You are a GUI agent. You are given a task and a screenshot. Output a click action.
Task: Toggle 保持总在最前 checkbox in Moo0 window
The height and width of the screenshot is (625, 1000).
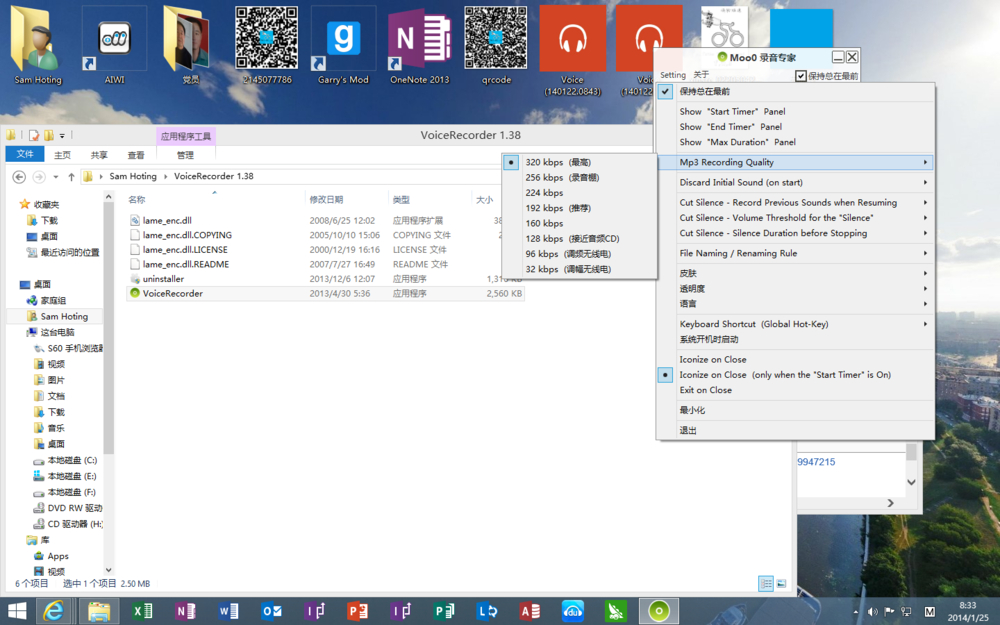point(801,76)
